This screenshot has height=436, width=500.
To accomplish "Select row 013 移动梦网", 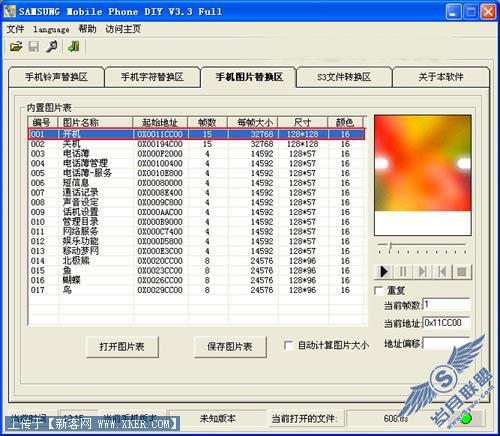I will [x=197, y=251].
